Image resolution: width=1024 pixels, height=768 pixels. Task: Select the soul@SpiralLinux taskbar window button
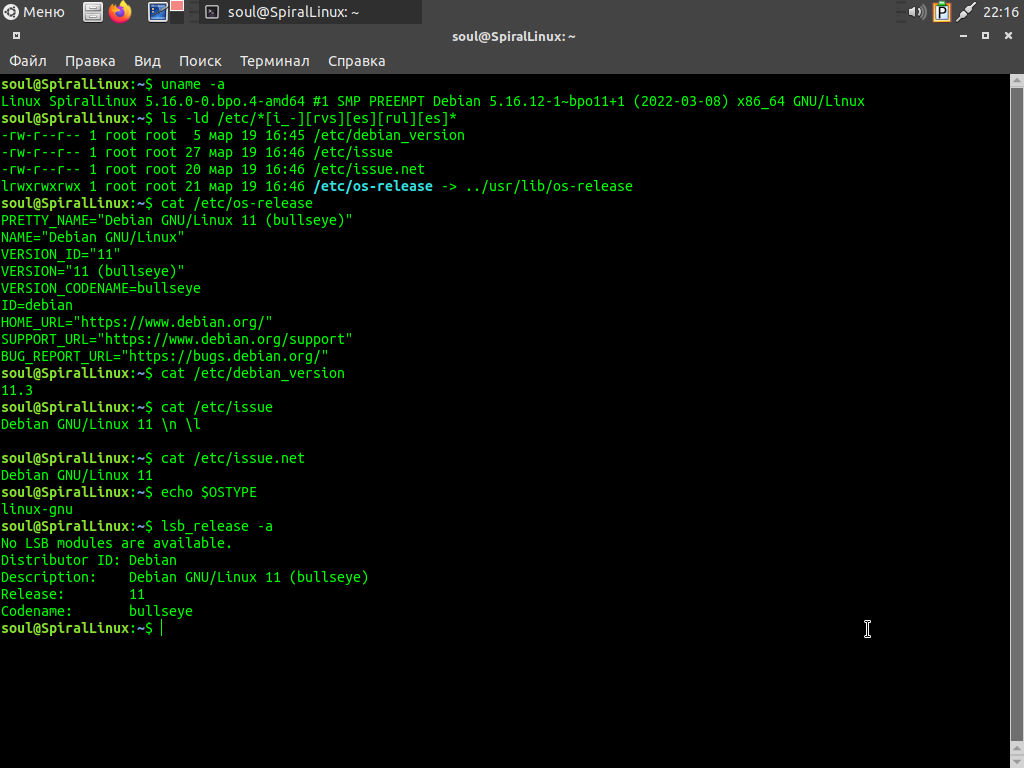point(310,12)
